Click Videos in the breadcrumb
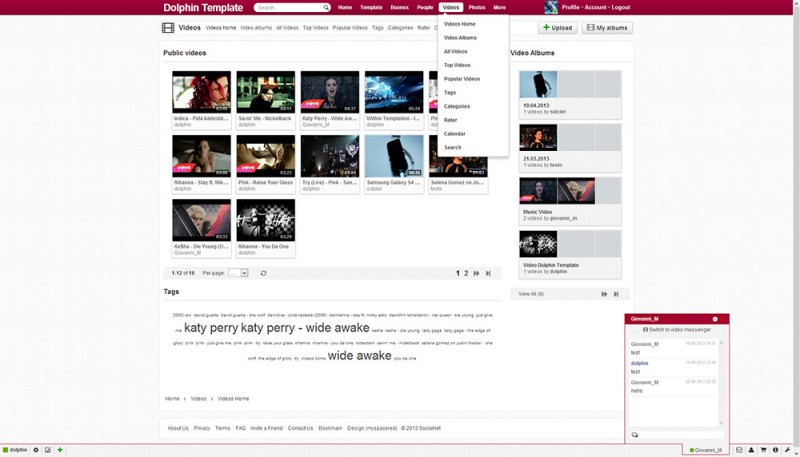 tap(198, 399)
